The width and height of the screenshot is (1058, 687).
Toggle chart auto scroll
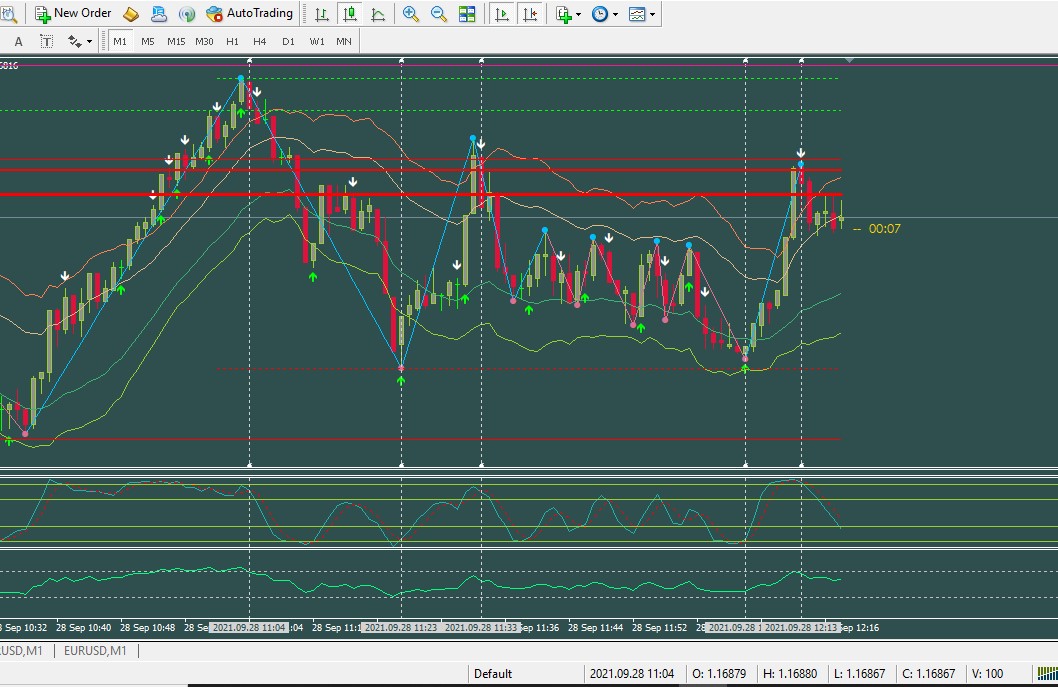(x=502, y=14)
